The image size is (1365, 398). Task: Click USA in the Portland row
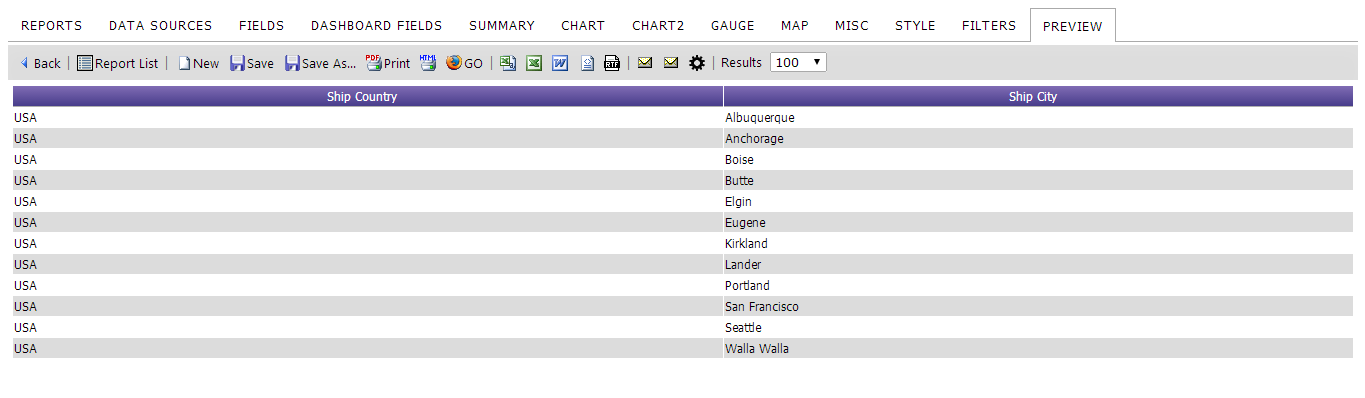click(x=25, y=286)
